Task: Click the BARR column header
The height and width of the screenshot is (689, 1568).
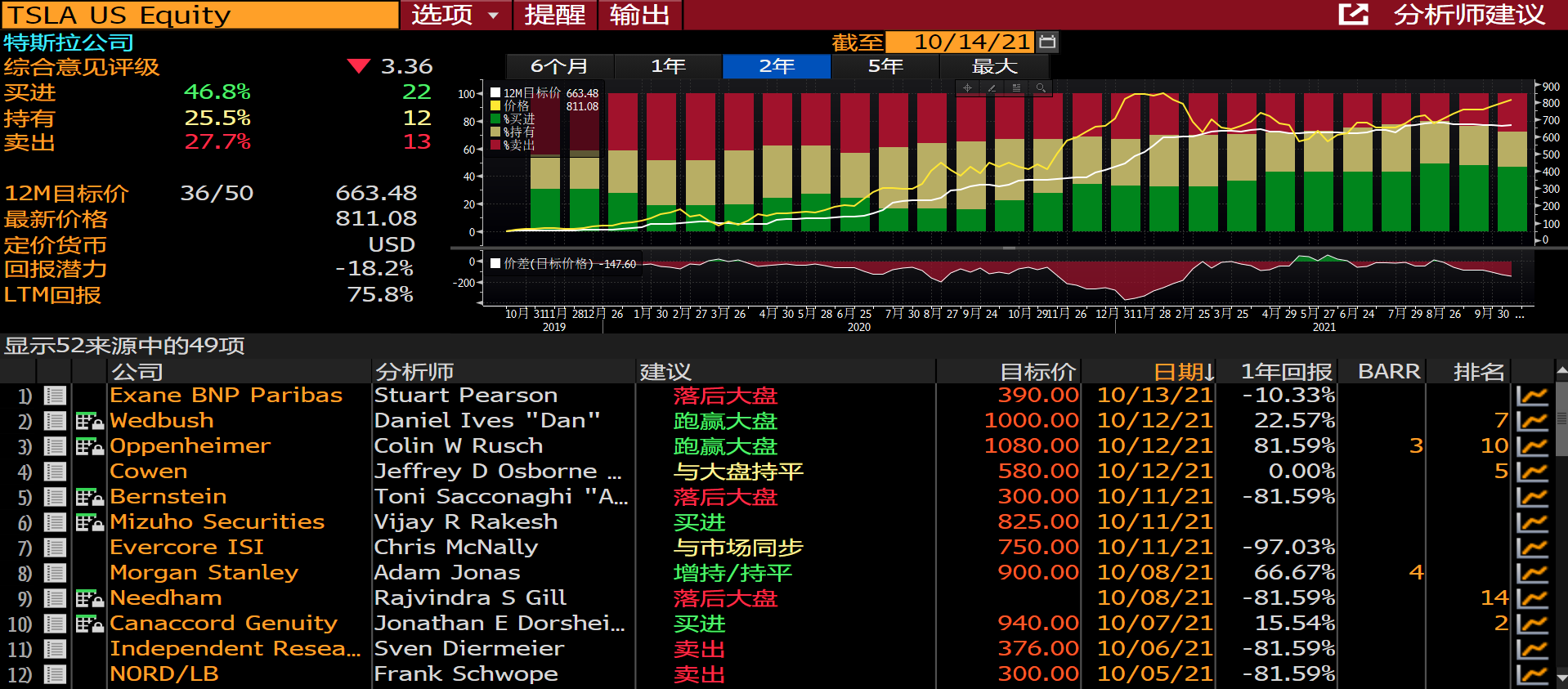Action: click(x=1389, y=372)
